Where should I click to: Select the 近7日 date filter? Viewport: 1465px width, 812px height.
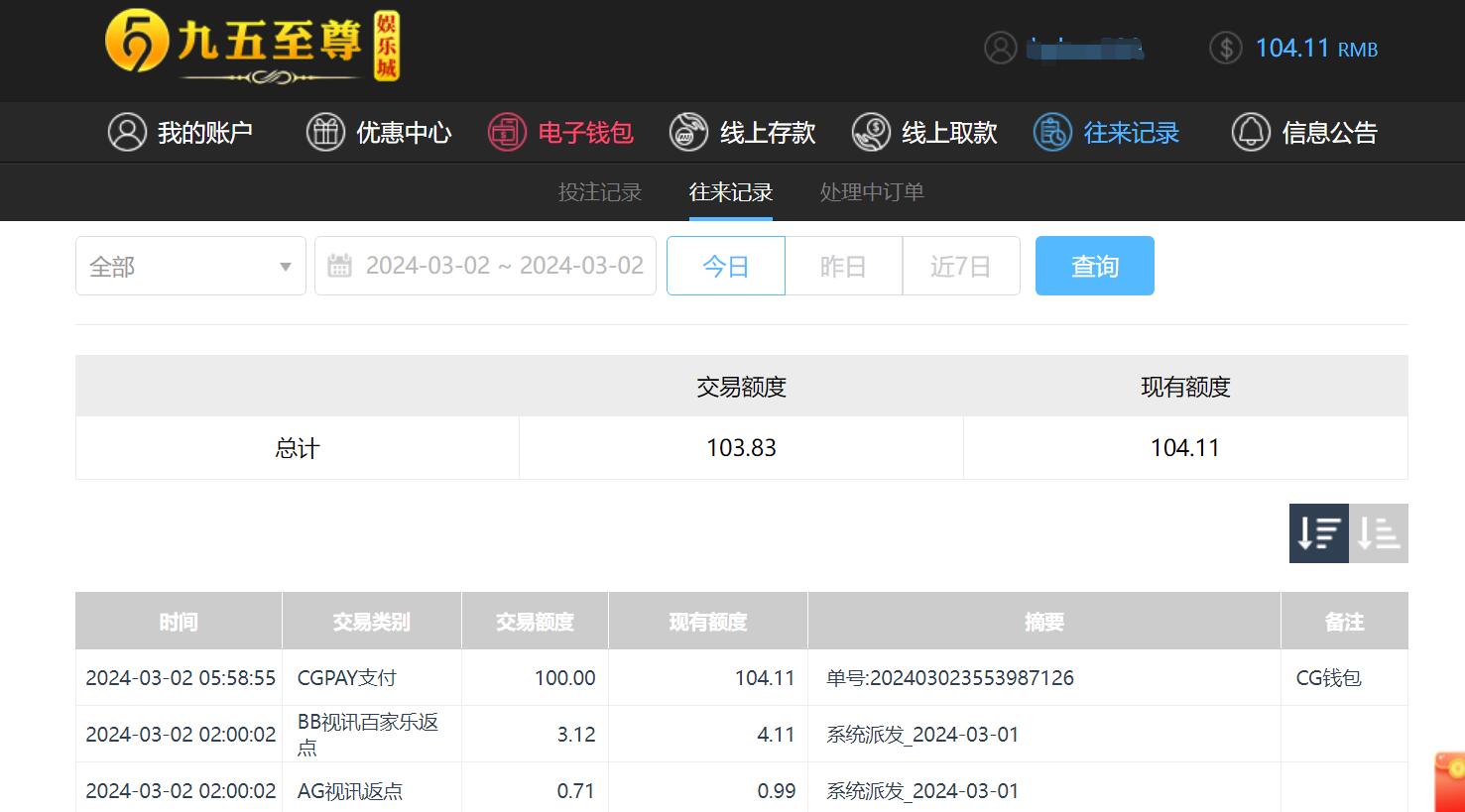[961, 266]
